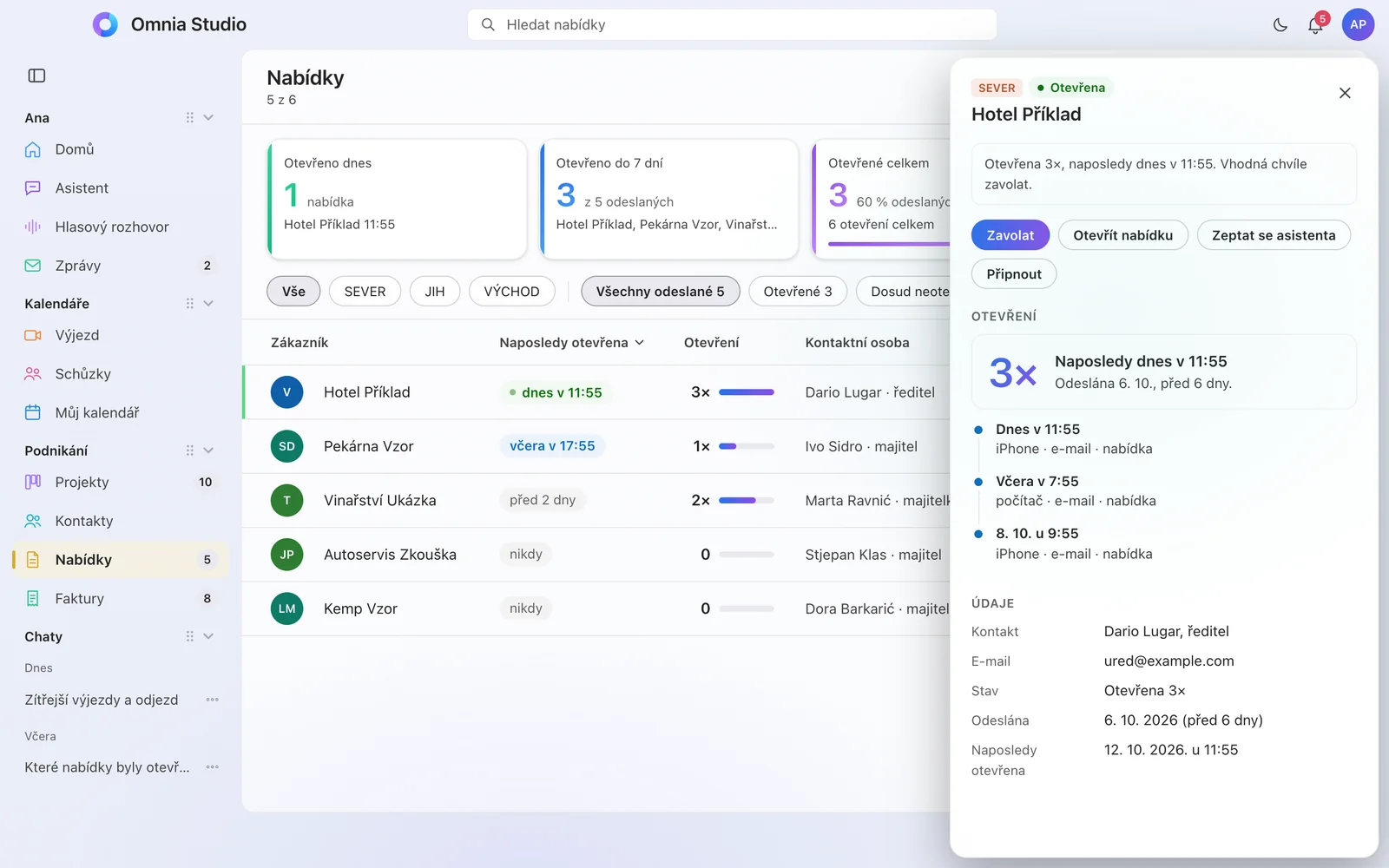This screenshot has width=1389, height=868.
Task: Click Zeptat se asistenta button
Action: point(1274,235)
